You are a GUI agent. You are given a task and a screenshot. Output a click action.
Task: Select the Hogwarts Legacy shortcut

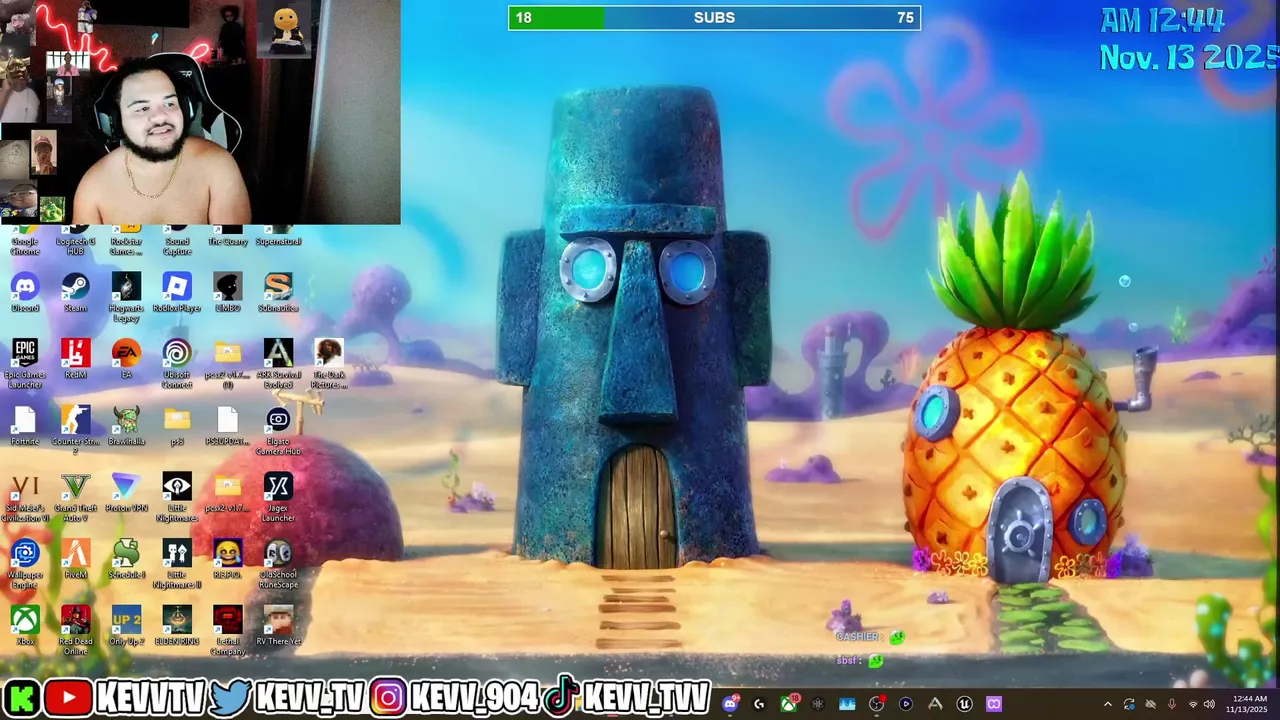pos(126,297)
